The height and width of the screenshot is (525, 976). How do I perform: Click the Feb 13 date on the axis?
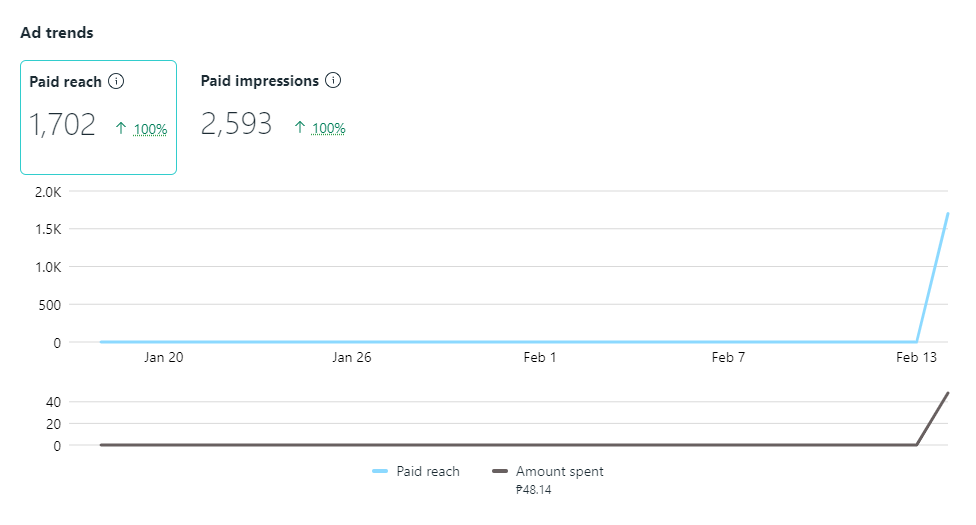coord(915,357)
